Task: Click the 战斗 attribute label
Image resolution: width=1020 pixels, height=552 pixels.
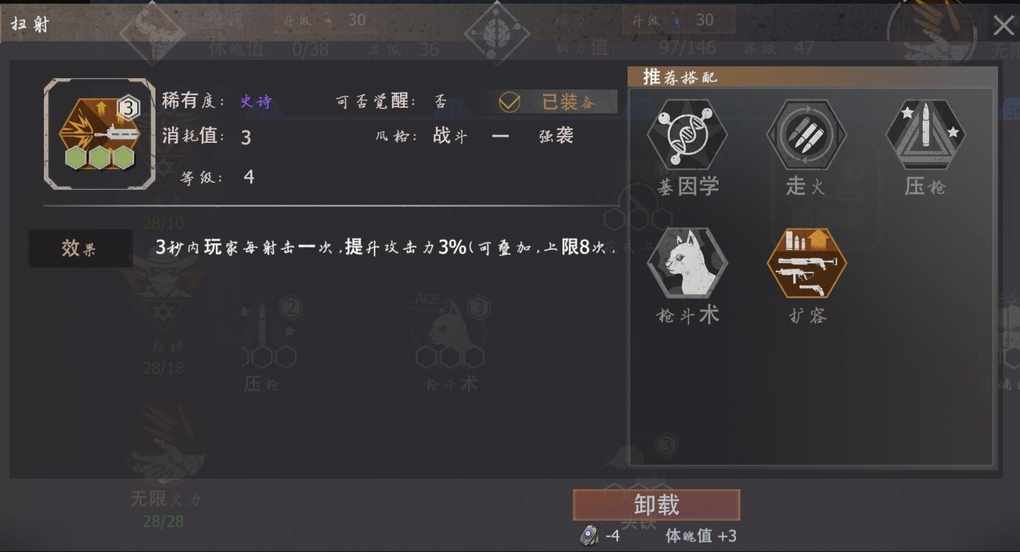Action: [450, 135]
